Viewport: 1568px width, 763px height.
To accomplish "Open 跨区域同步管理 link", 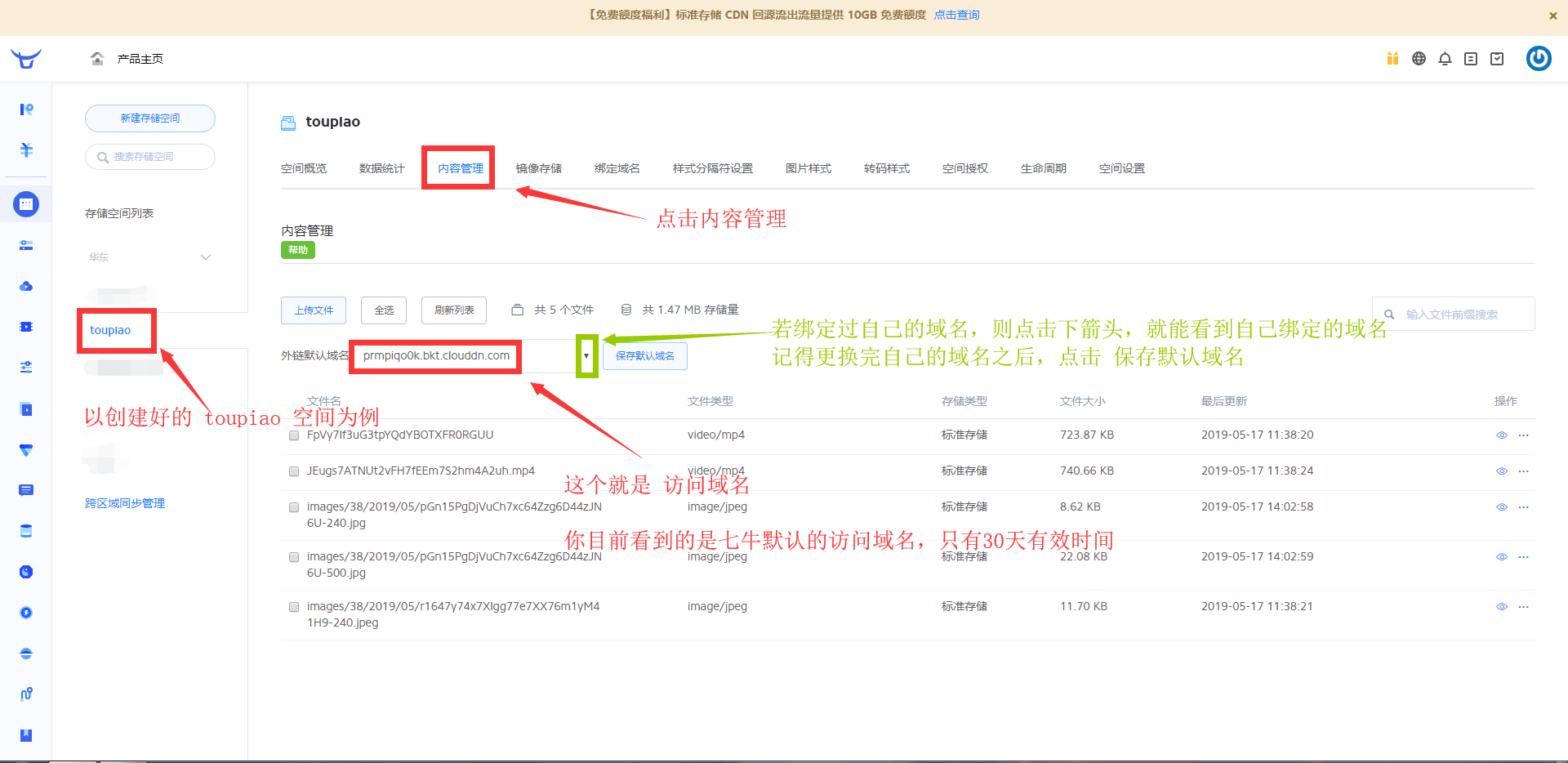I will [x=125, y=503].
